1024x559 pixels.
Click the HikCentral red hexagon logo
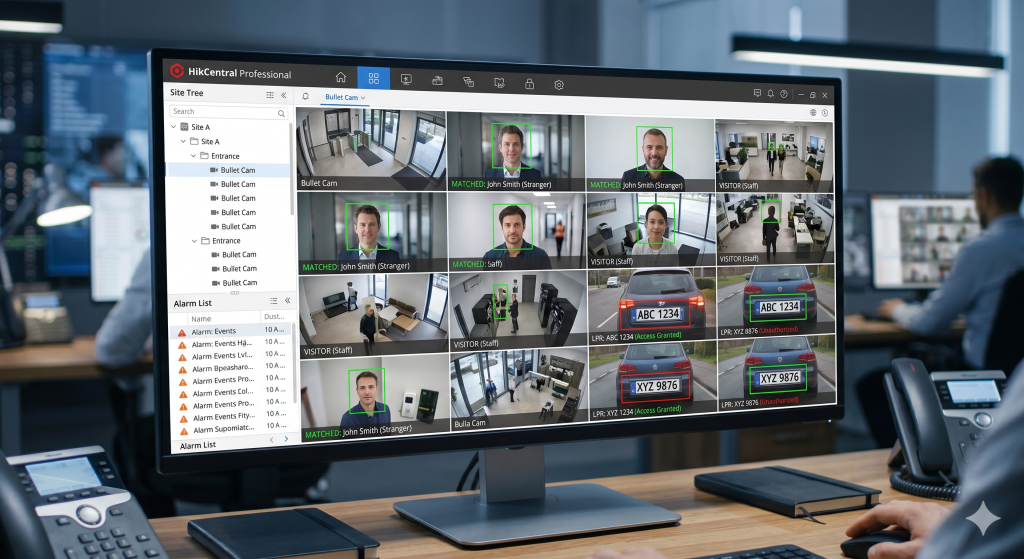click(x=176, y=70)
